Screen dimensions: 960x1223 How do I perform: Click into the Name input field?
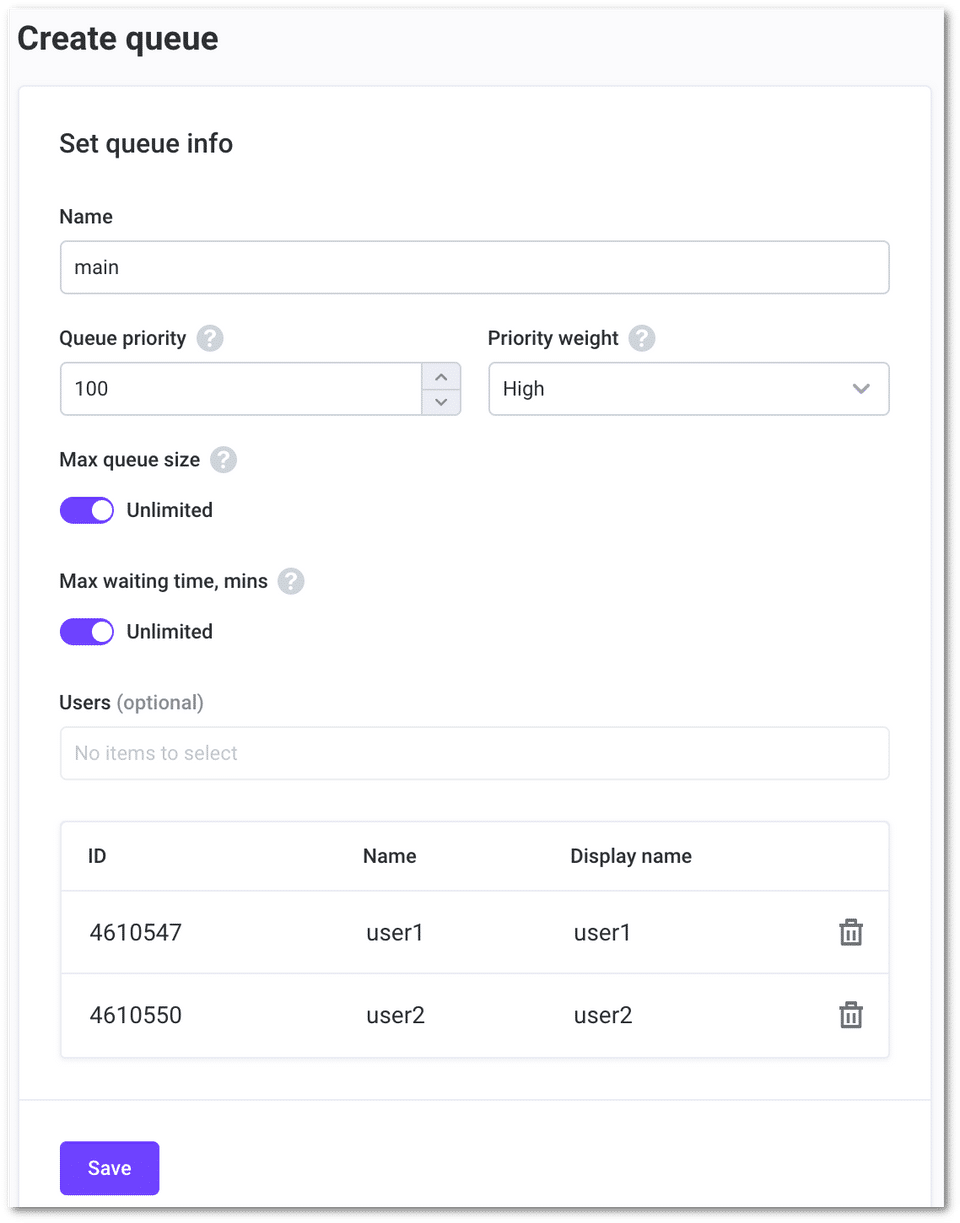coord(474,267)
